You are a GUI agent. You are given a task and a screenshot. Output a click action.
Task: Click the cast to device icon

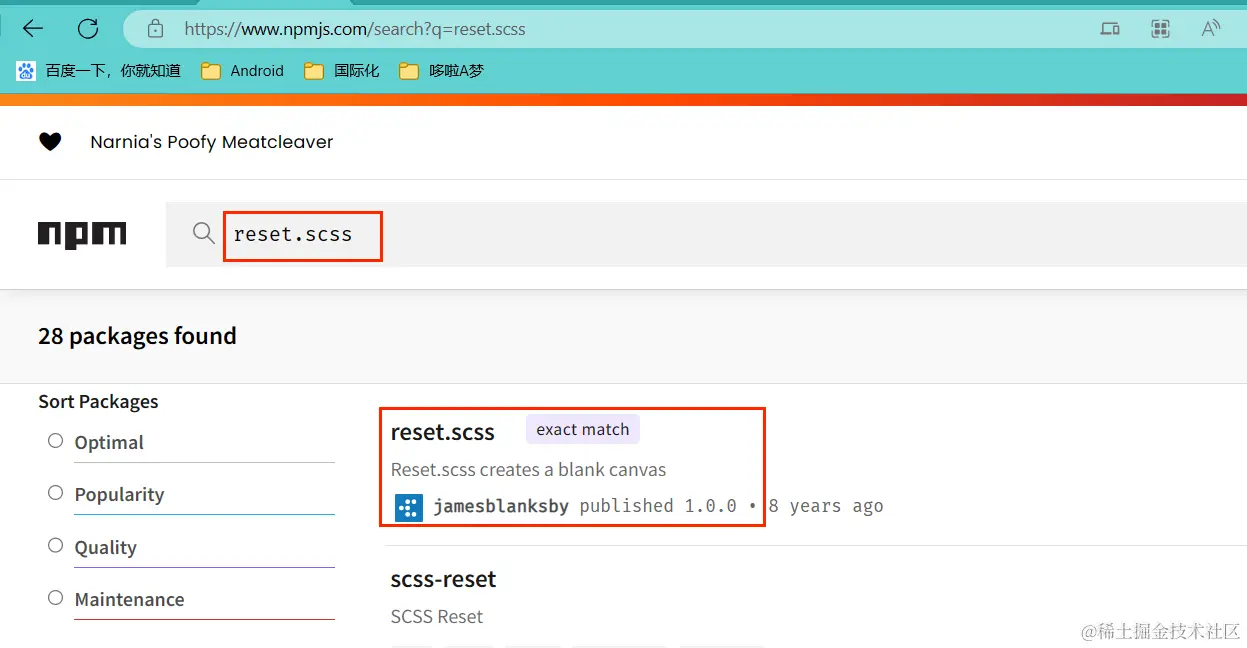(x=1110, y=29)
